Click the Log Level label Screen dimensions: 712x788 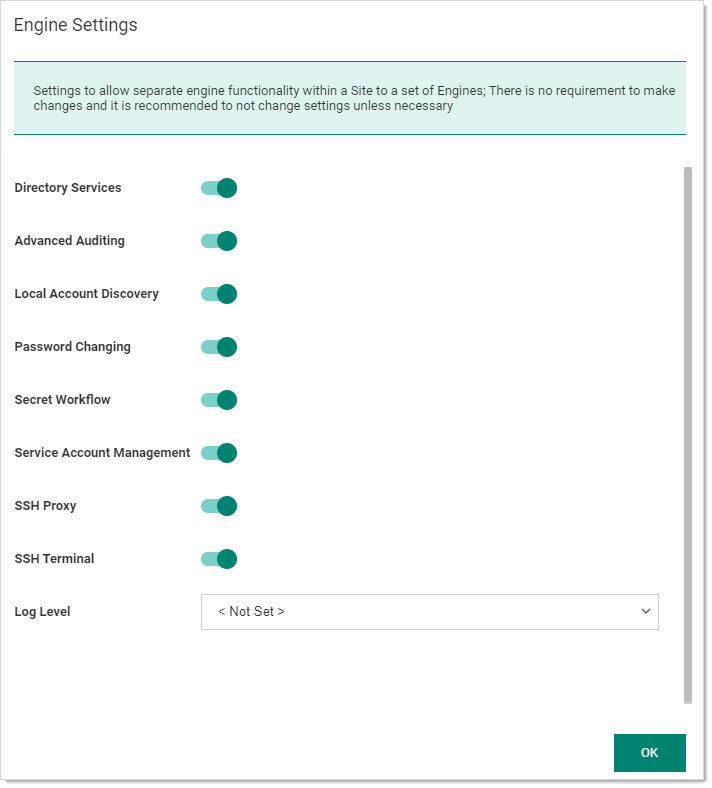pos(42,612)
